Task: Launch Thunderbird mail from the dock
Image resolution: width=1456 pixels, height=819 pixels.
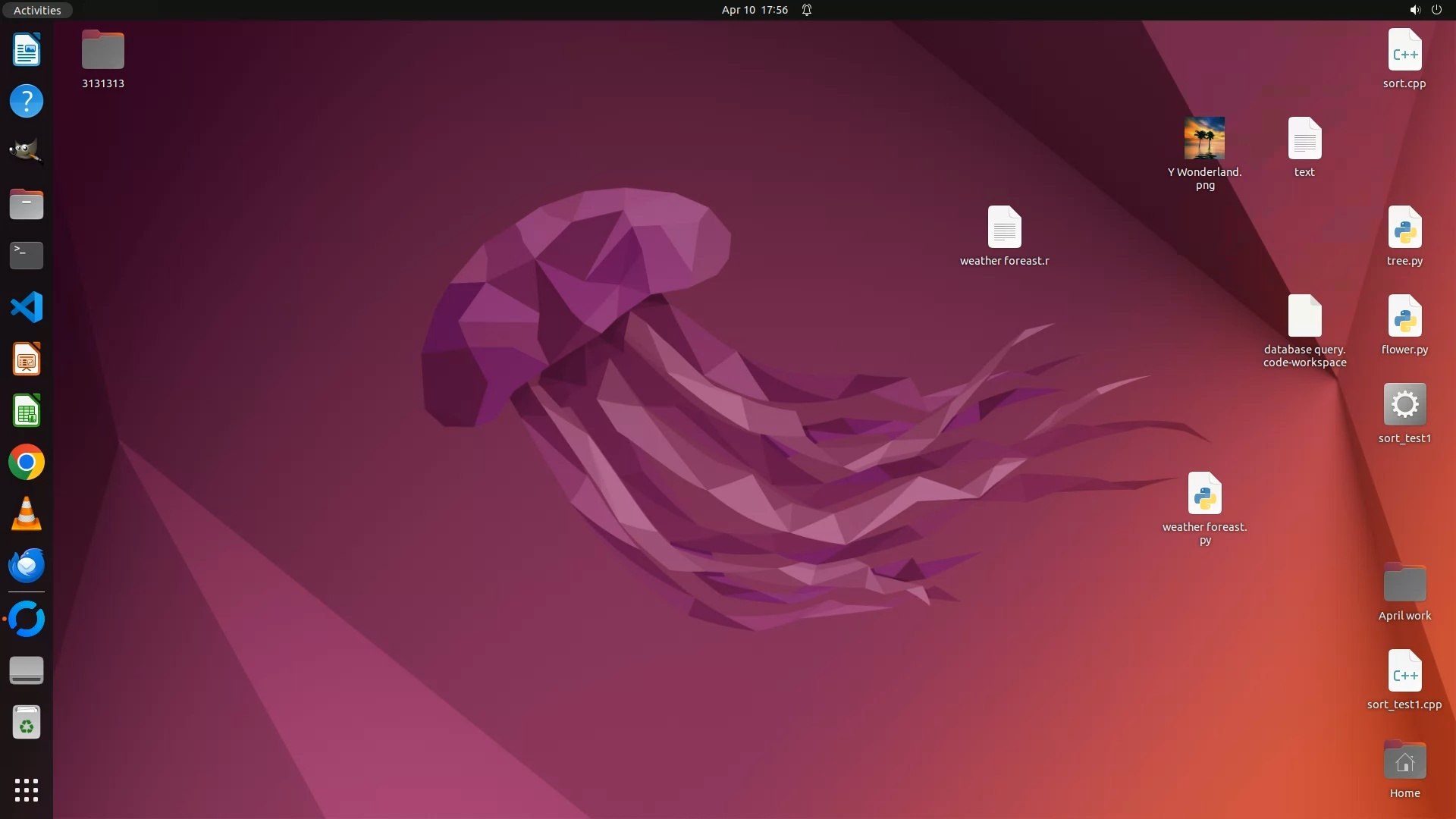Action: coord(27,566)
